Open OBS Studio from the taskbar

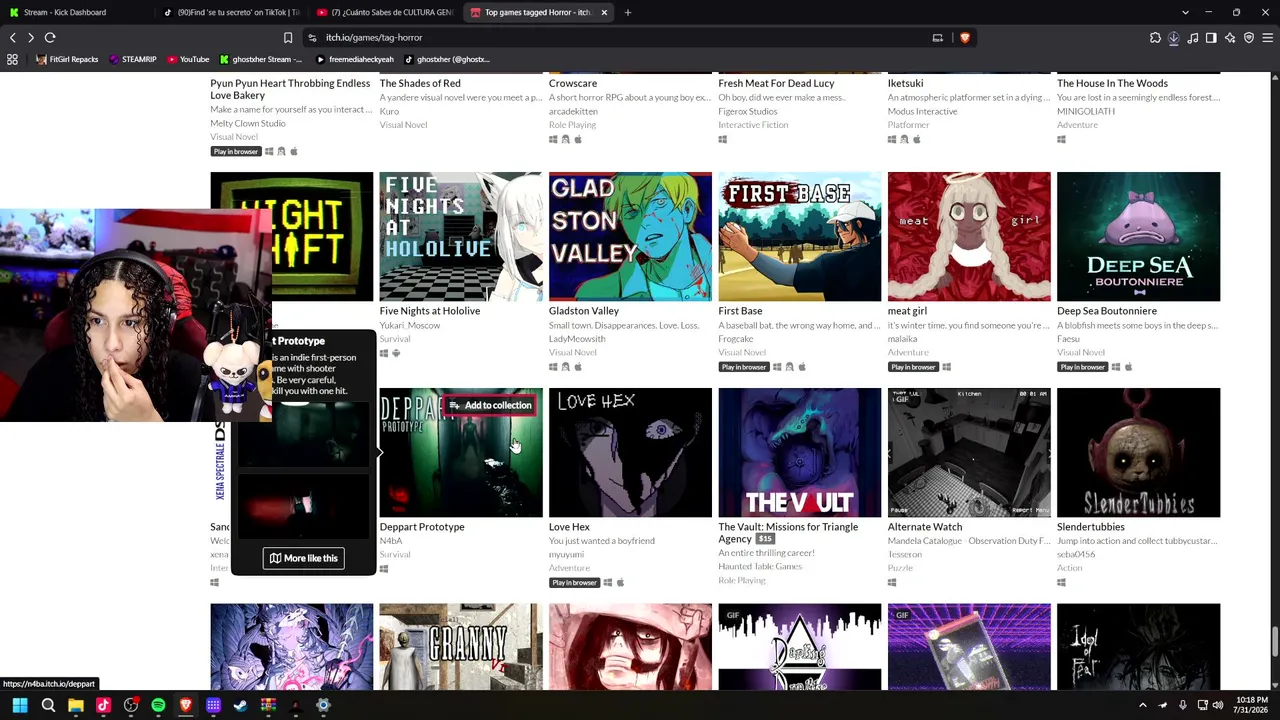click(x=131, y=706)
